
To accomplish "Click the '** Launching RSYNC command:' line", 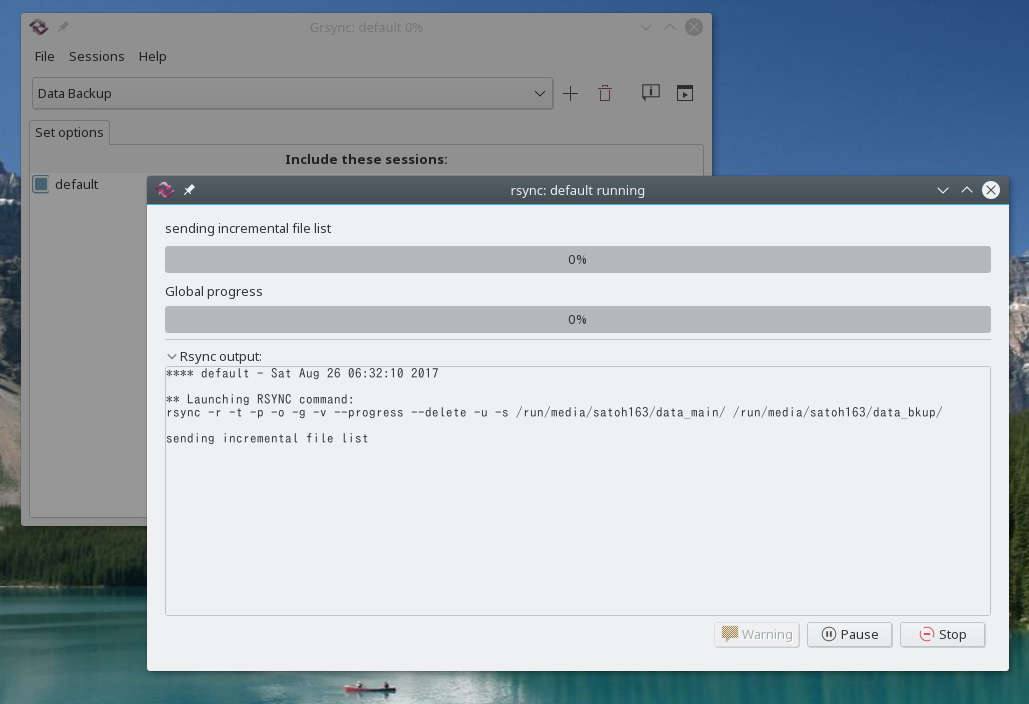I will [x=260, y=399].
